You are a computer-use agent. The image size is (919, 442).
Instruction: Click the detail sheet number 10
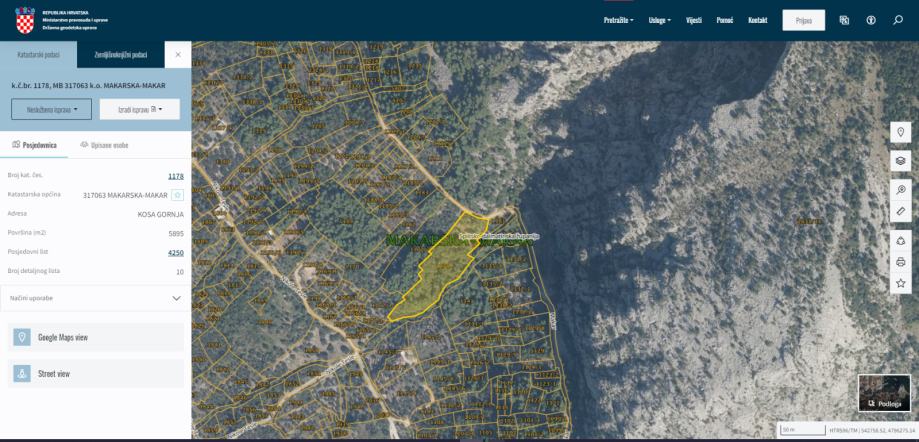pyautogui.click(x=180, y=272)
